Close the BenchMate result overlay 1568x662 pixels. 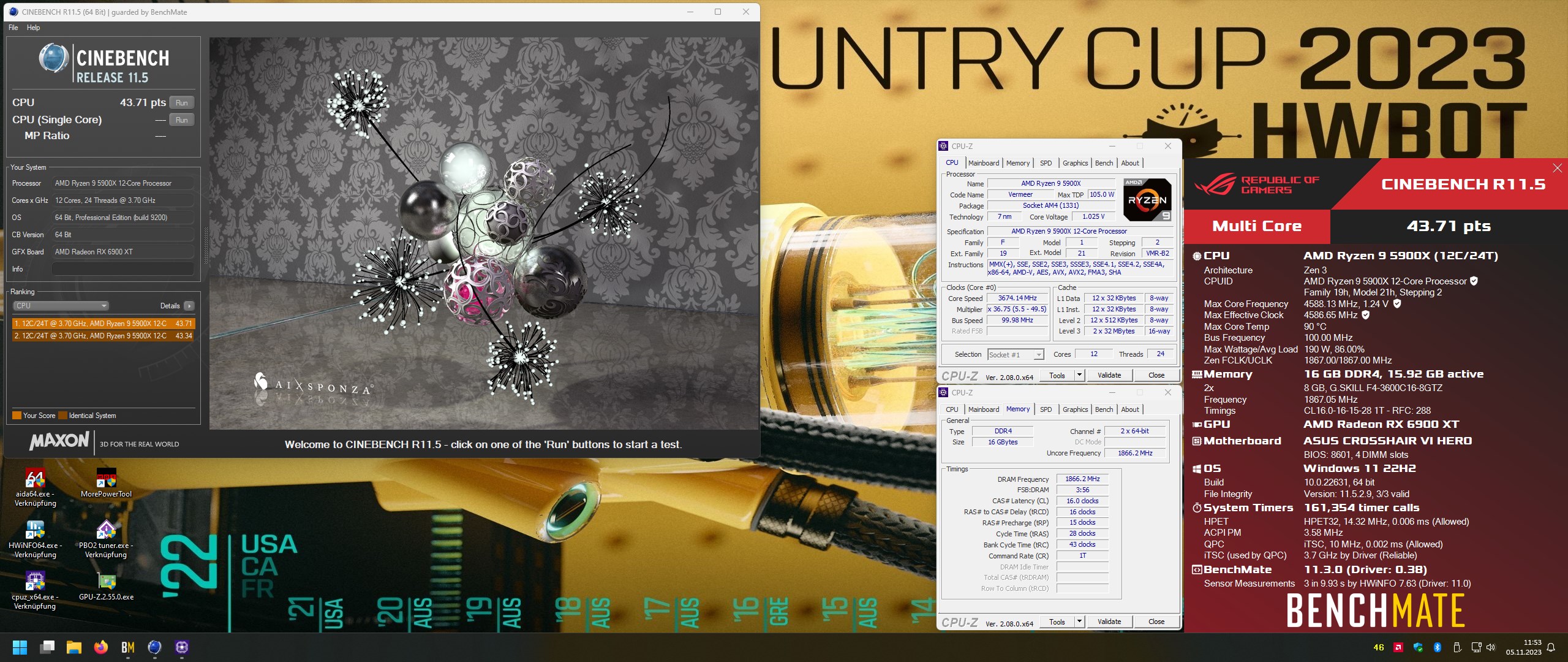click(x=1558, y=168)
